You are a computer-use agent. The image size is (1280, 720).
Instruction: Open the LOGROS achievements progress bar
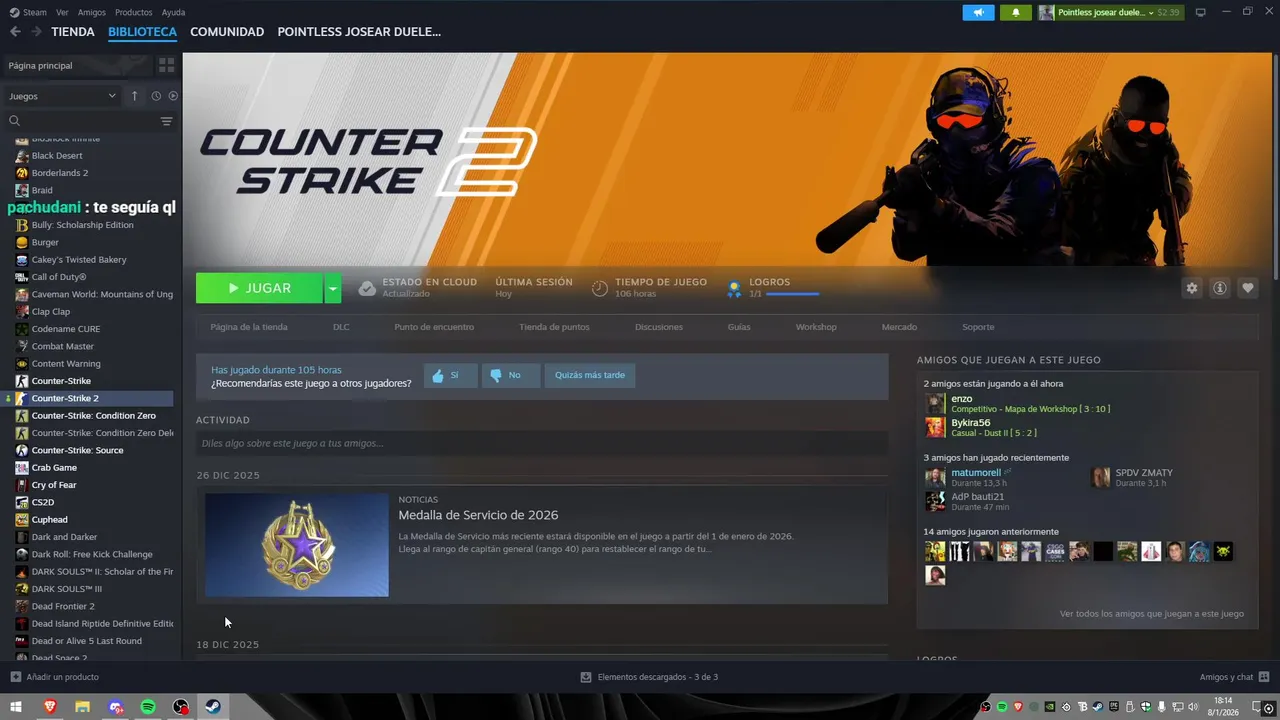coord(792,294)
